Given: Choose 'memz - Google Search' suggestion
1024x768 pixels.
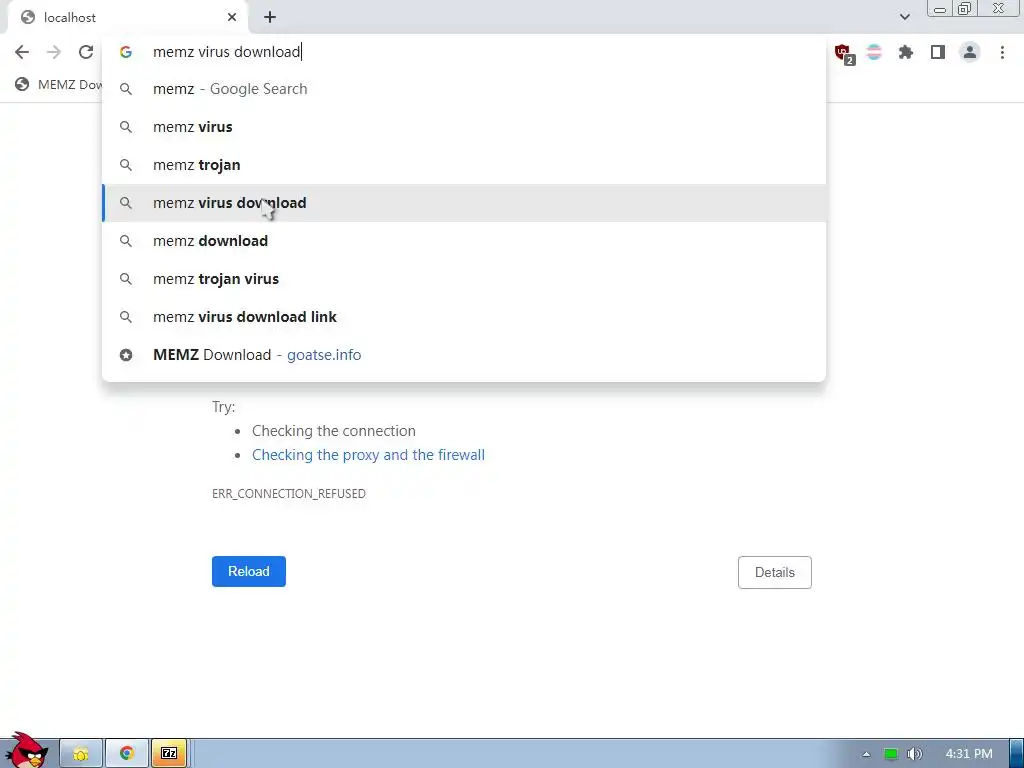Looking at the screenshot, I should [464, 89].
